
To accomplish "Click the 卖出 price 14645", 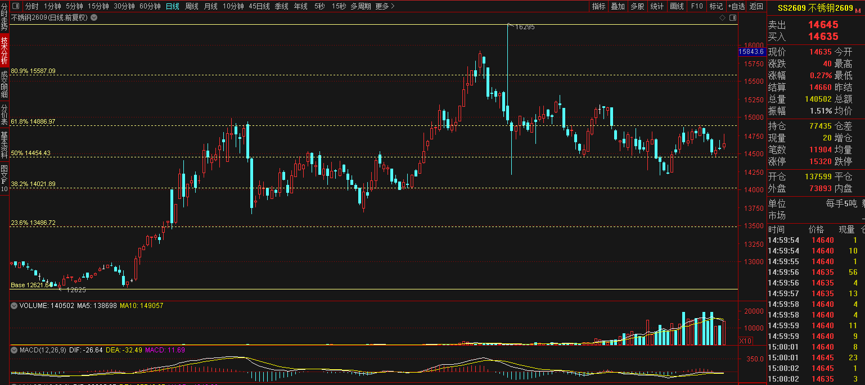I will pyautogui.click(x=823, y=25).
